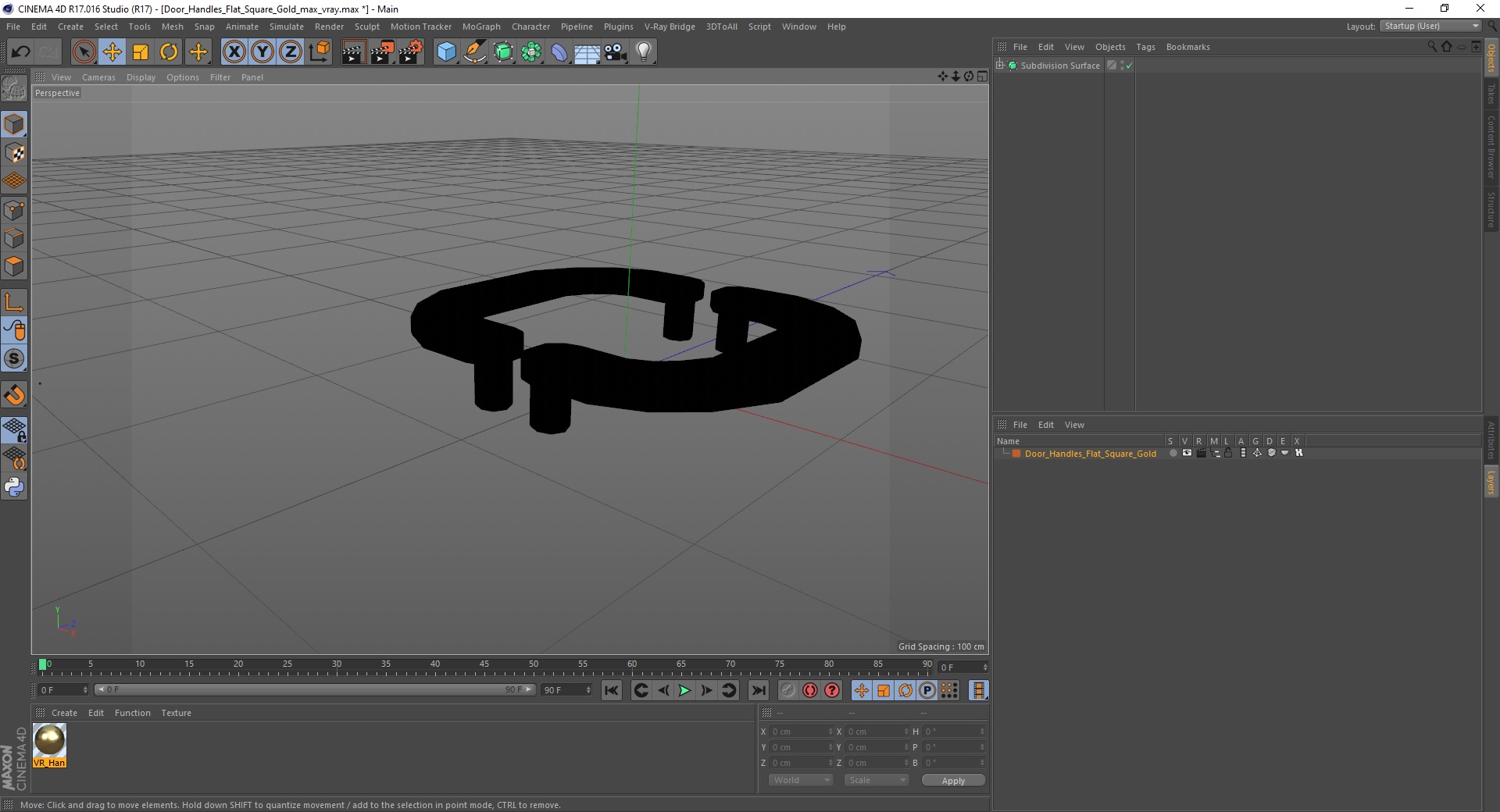Go to start of animation
The image size is (1500, 812).
pyautogui.click(x=612, y=690)
